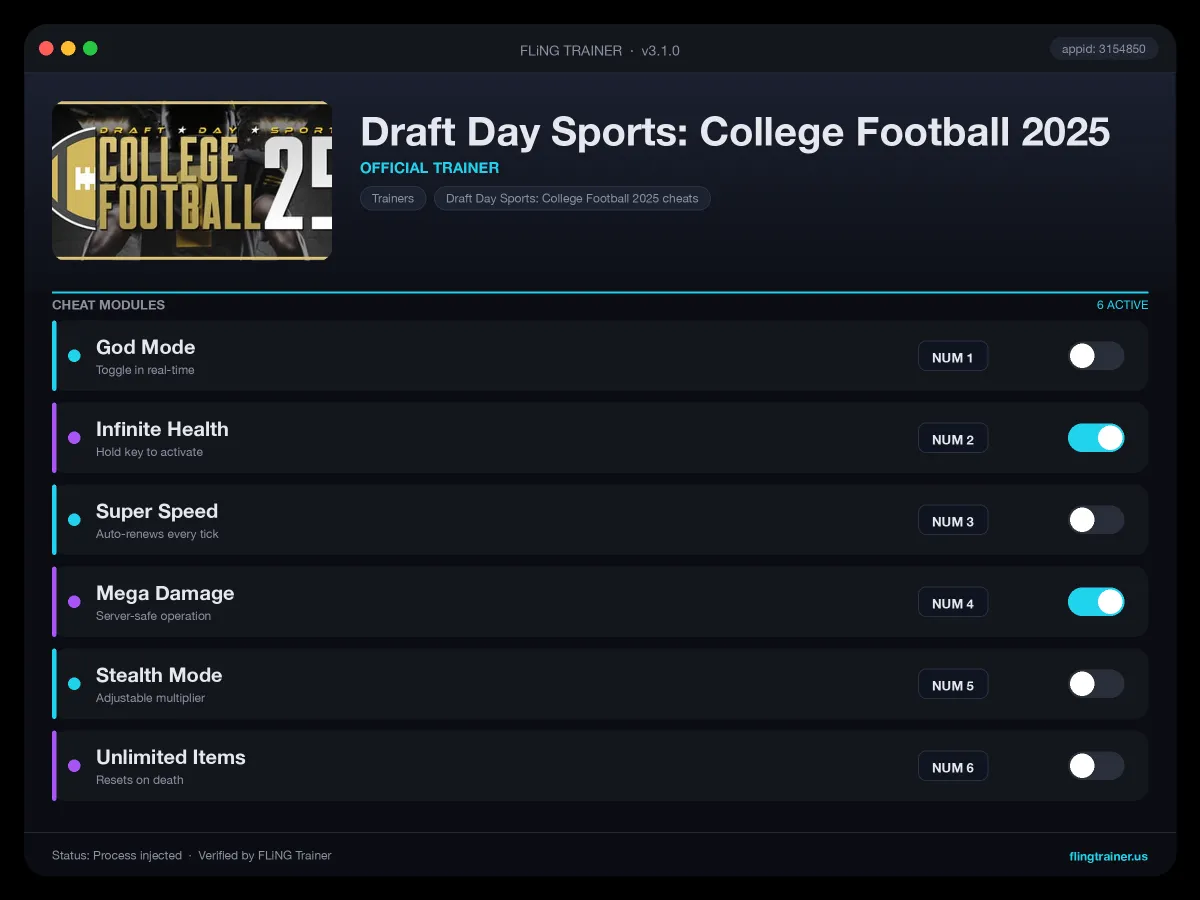Enable Stealth Mode switch
The height and width of the screenshot is (900, 1200).
1096,684
